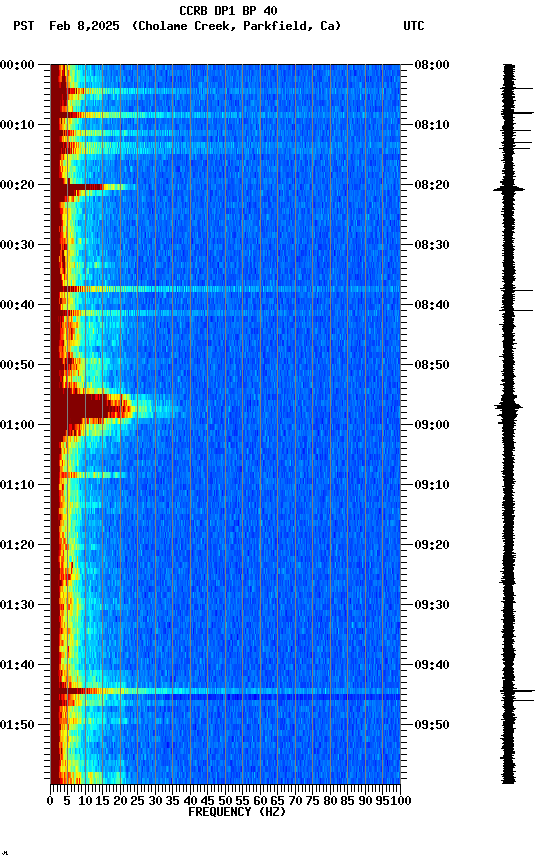552x864 pixels.
Task: Click the 08:20 UTC time label
Action: tap(432, 185)
